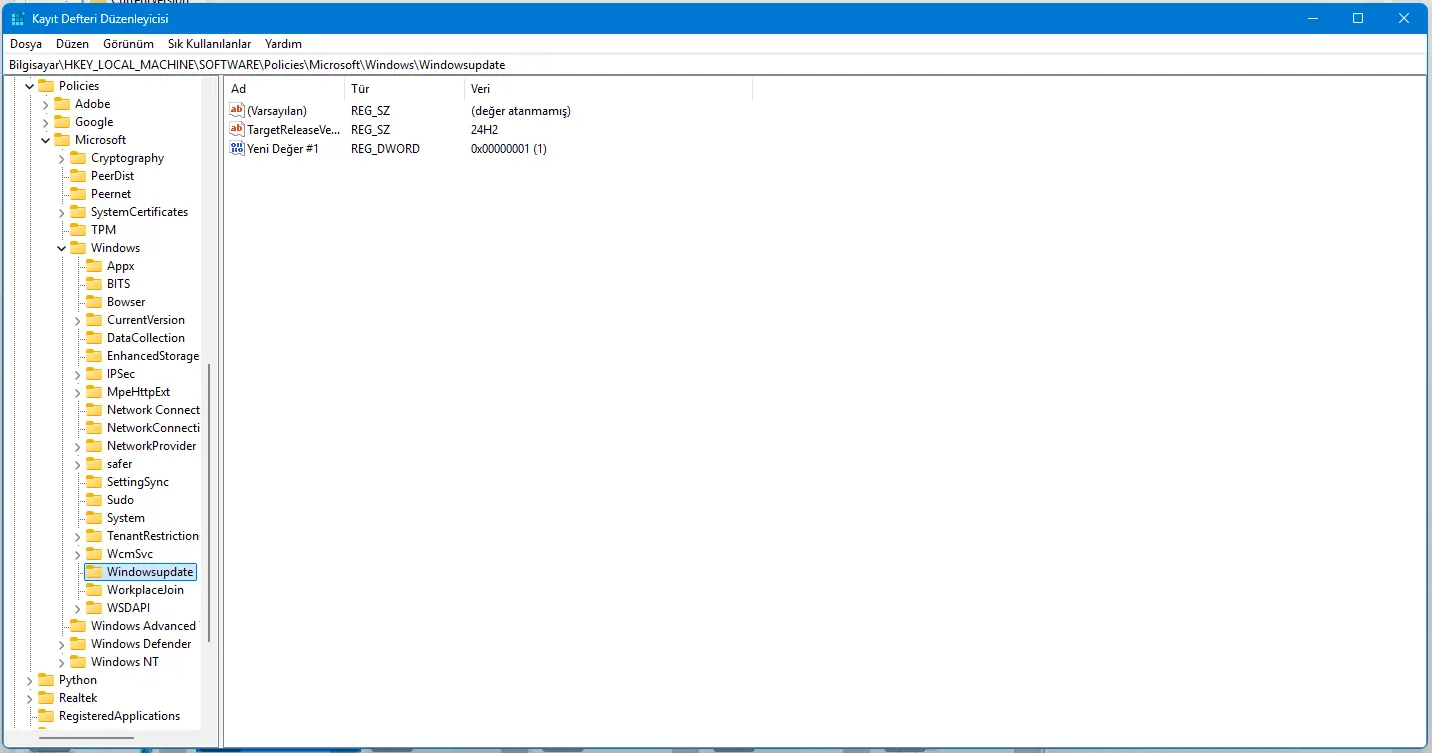This screenshot has height=753, width=1432.
Task: Click the (Varsayılan) string value icon
Action: [x=237, y=110]
